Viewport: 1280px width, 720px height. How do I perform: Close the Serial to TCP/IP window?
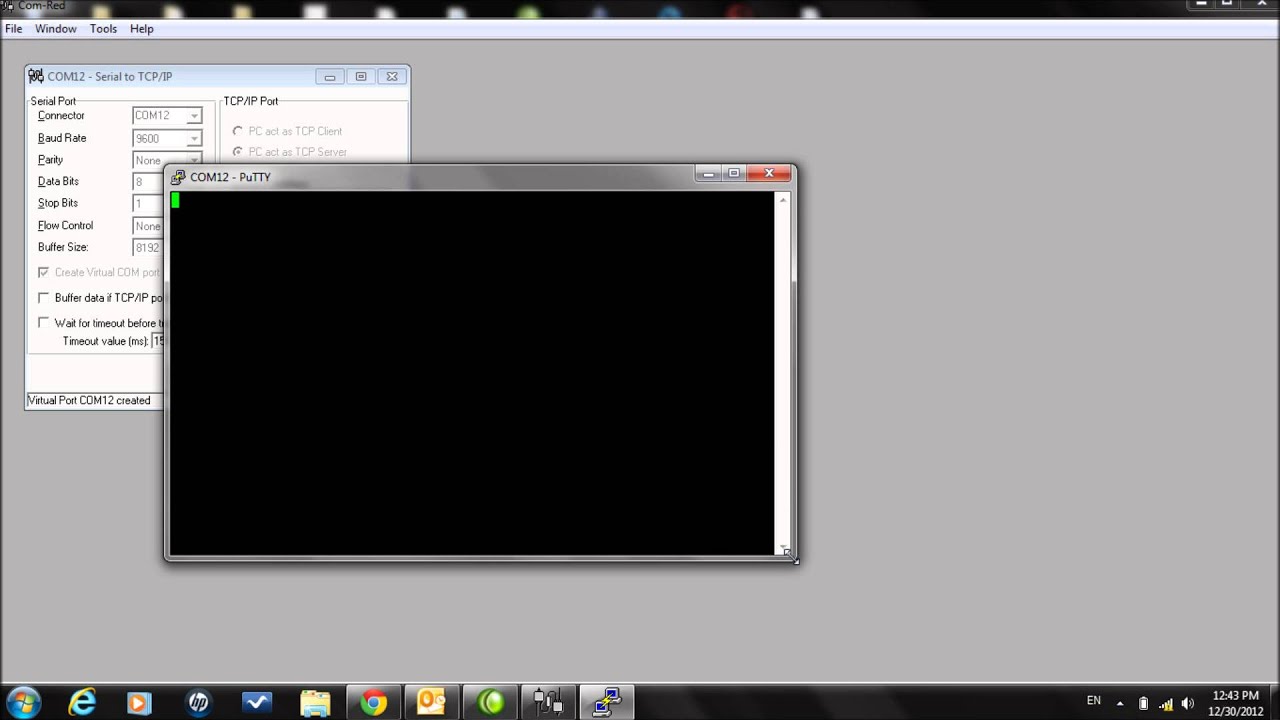[392, 76]
